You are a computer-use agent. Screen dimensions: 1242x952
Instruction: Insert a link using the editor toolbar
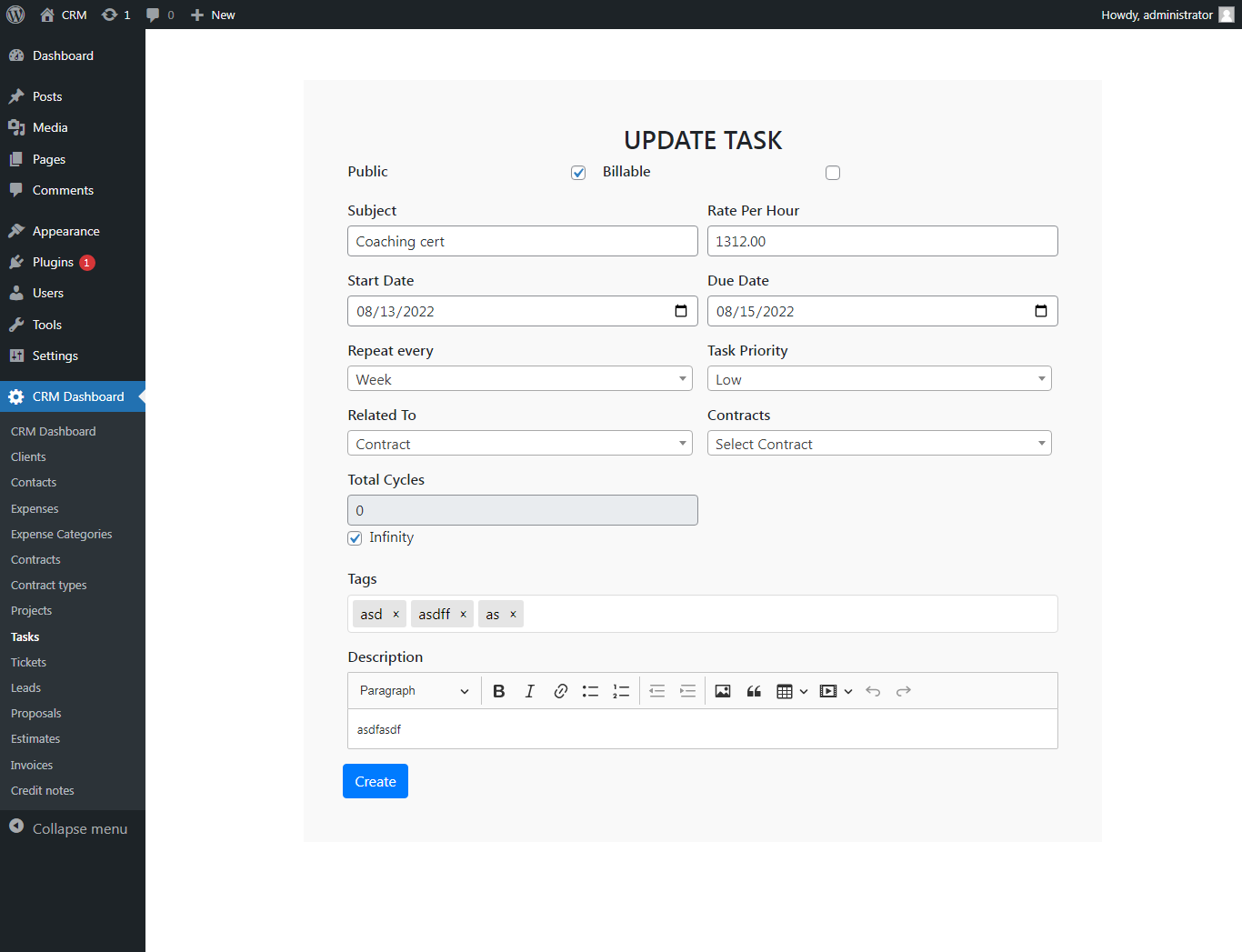[x=560, y=690]
